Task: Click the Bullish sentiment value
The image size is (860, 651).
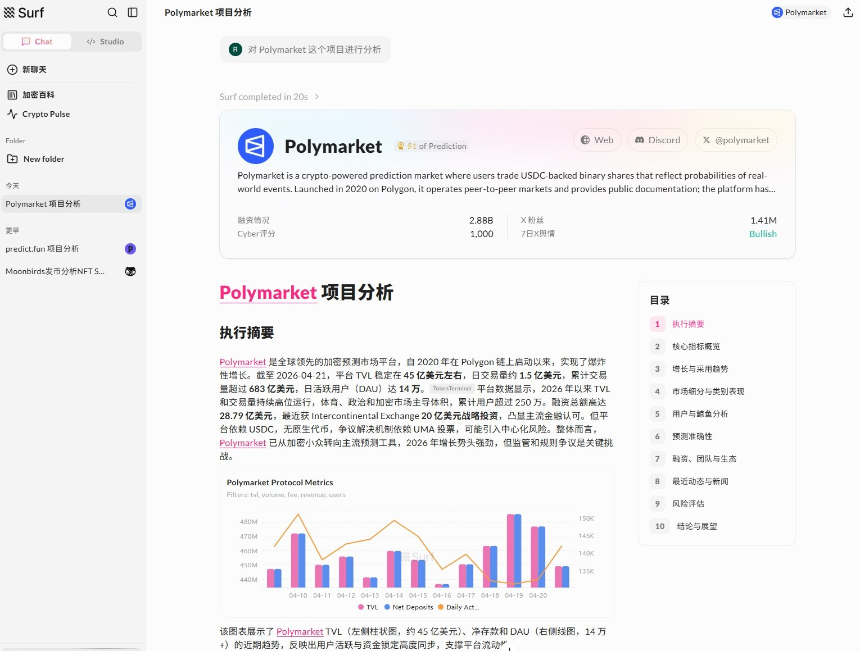Action: point(763,234)
